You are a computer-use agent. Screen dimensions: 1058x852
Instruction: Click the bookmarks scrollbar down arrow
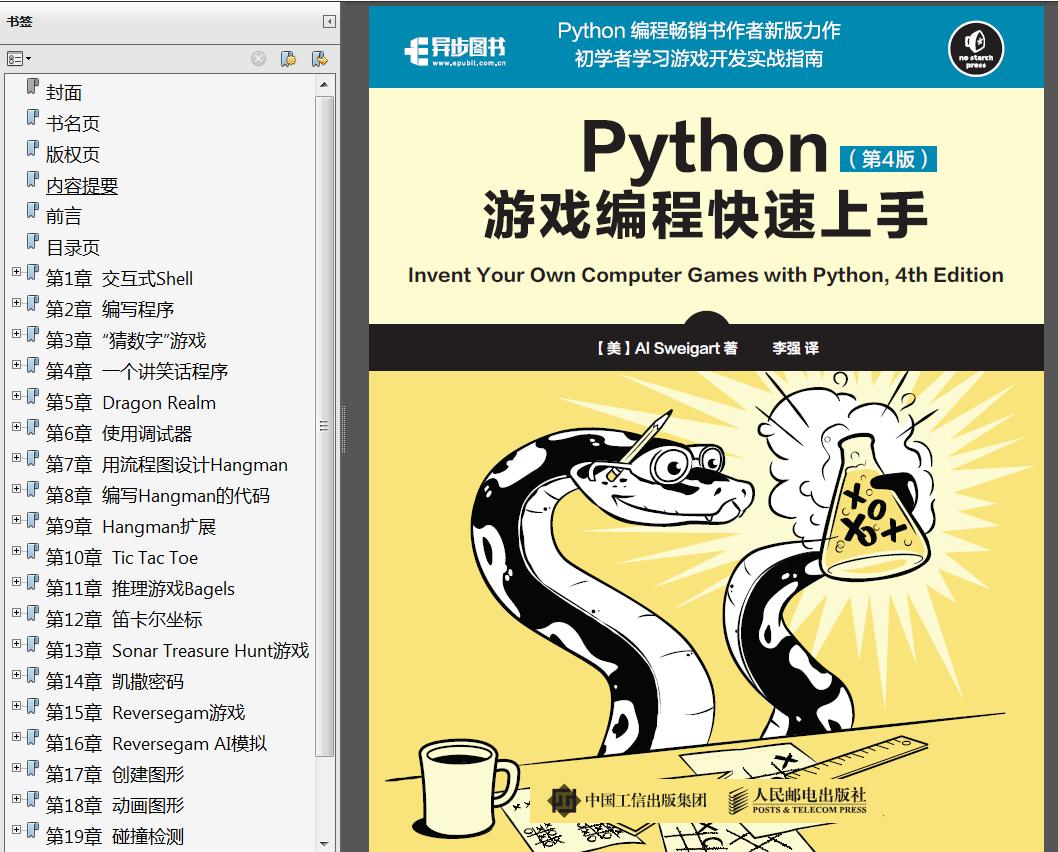click(x=325, y=844)
